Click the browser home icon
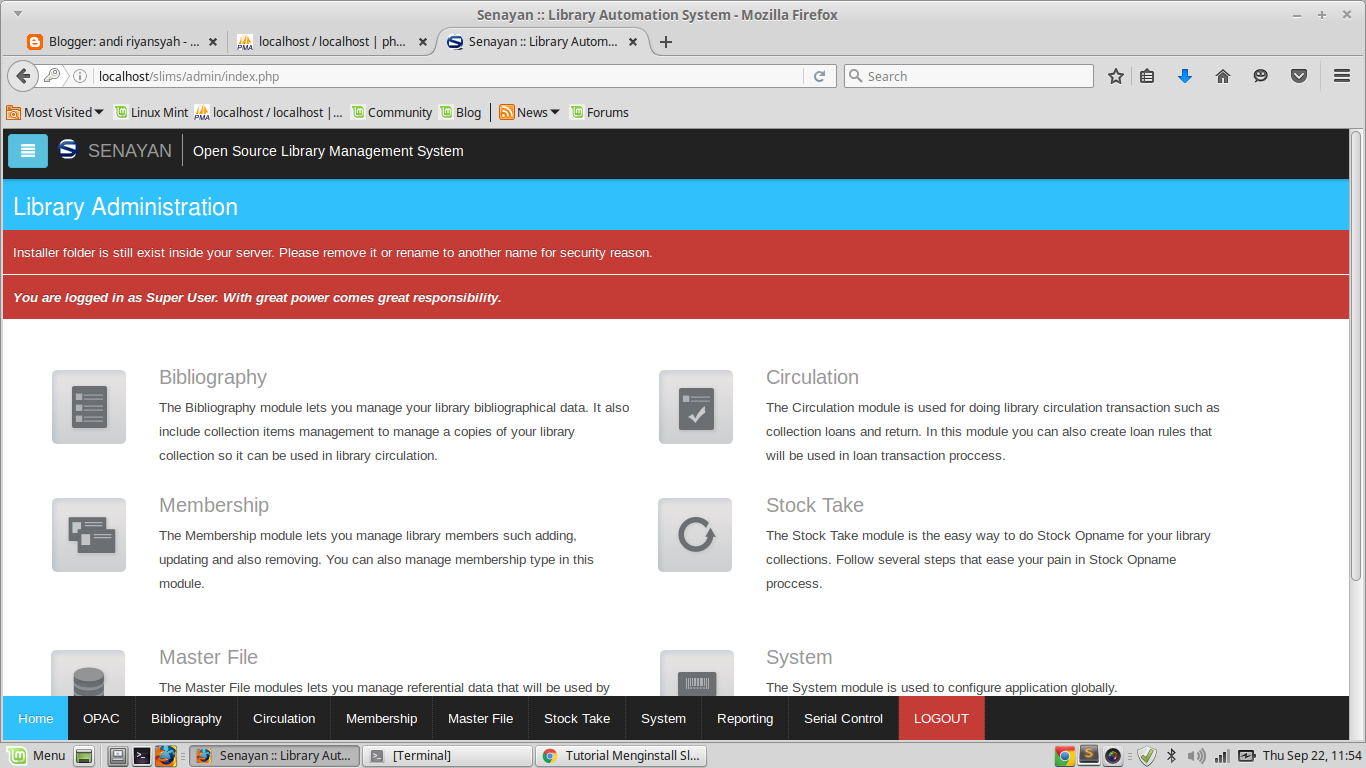 point(1222,76)
